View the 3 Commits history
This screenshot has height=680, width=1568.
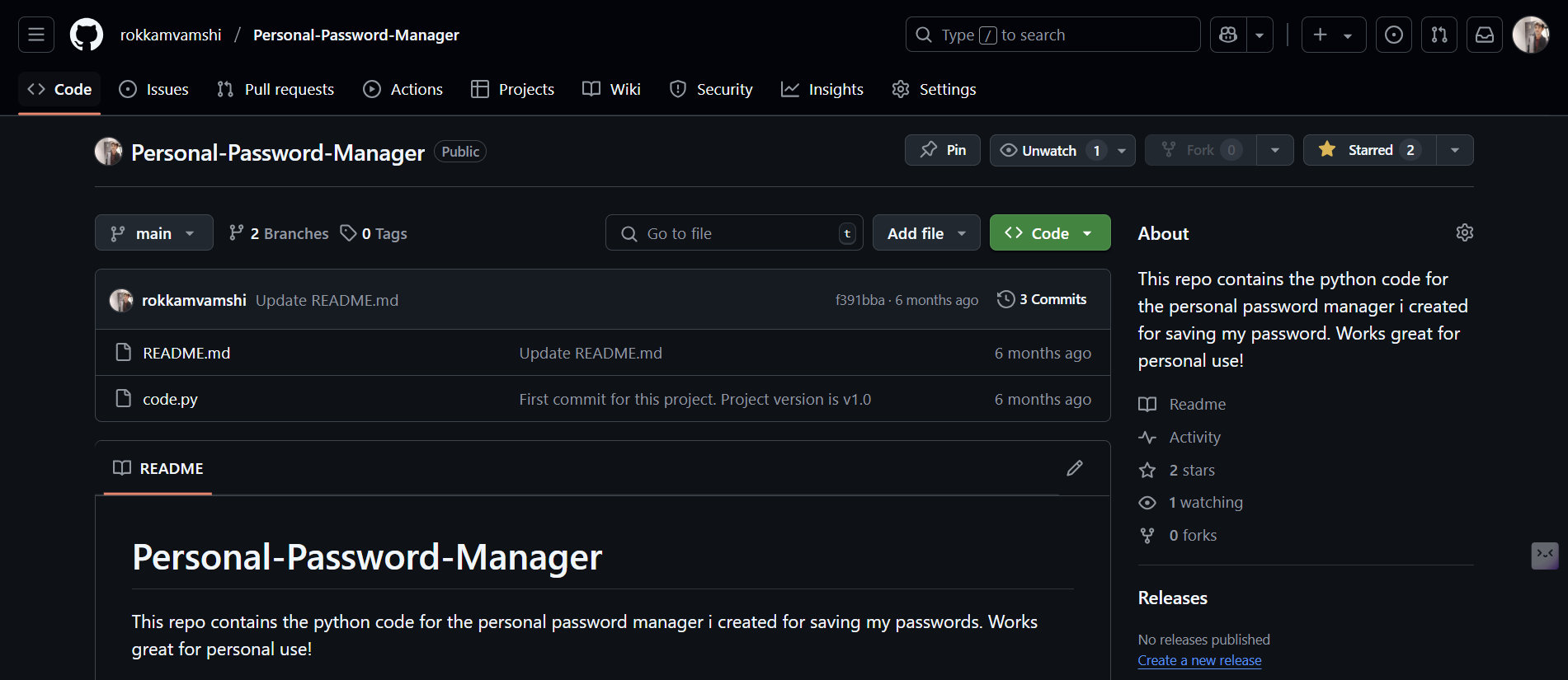click(x=1042, y=299)
